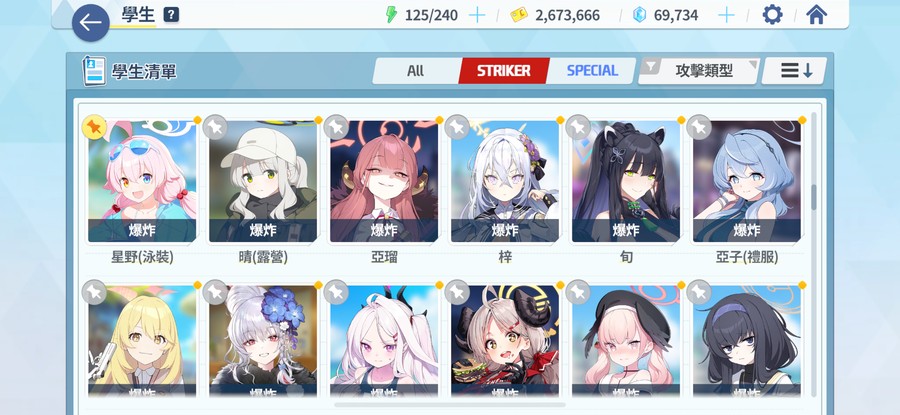Image resolution: width=900 pixels, height=415 pixels.
Task: Switch to the SPECIAL tab
Action: [x=592, y=71]
